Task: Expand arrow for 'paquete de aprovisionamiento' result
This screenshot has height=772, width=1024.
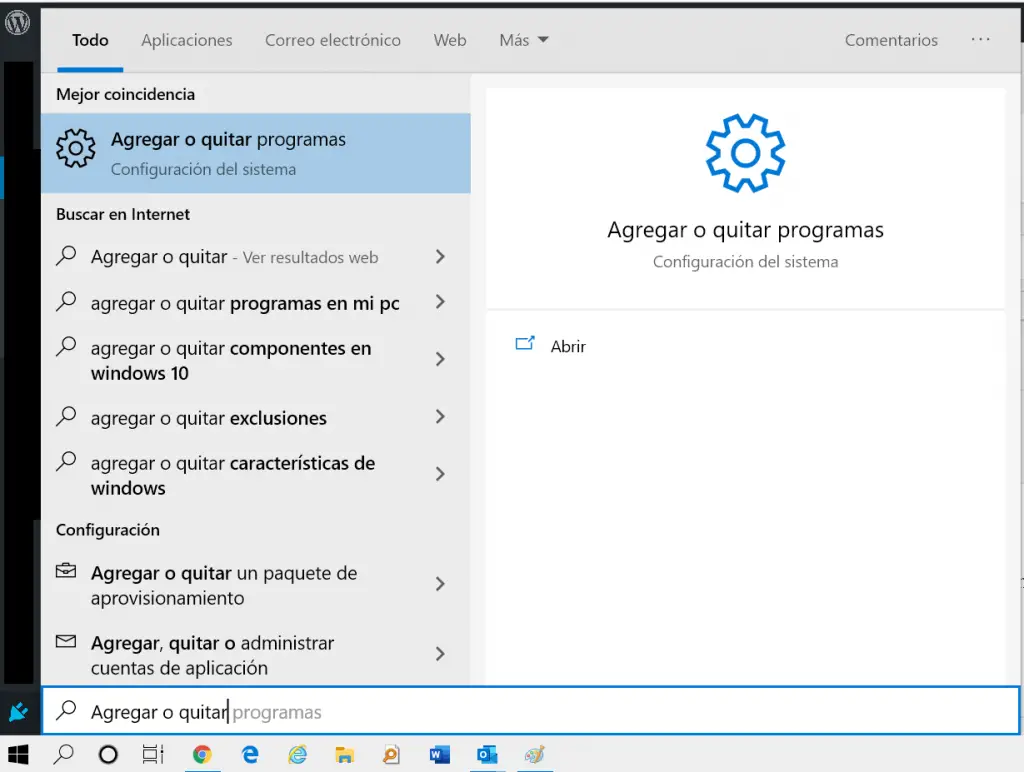Action: pos(440,584)
